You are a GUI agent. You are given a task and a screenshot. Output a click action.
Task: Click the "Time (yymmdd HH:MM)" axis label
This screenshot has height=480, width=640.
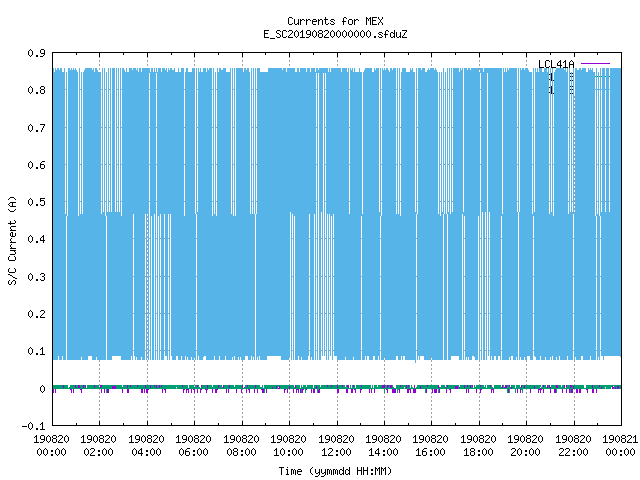pos(335,471)
